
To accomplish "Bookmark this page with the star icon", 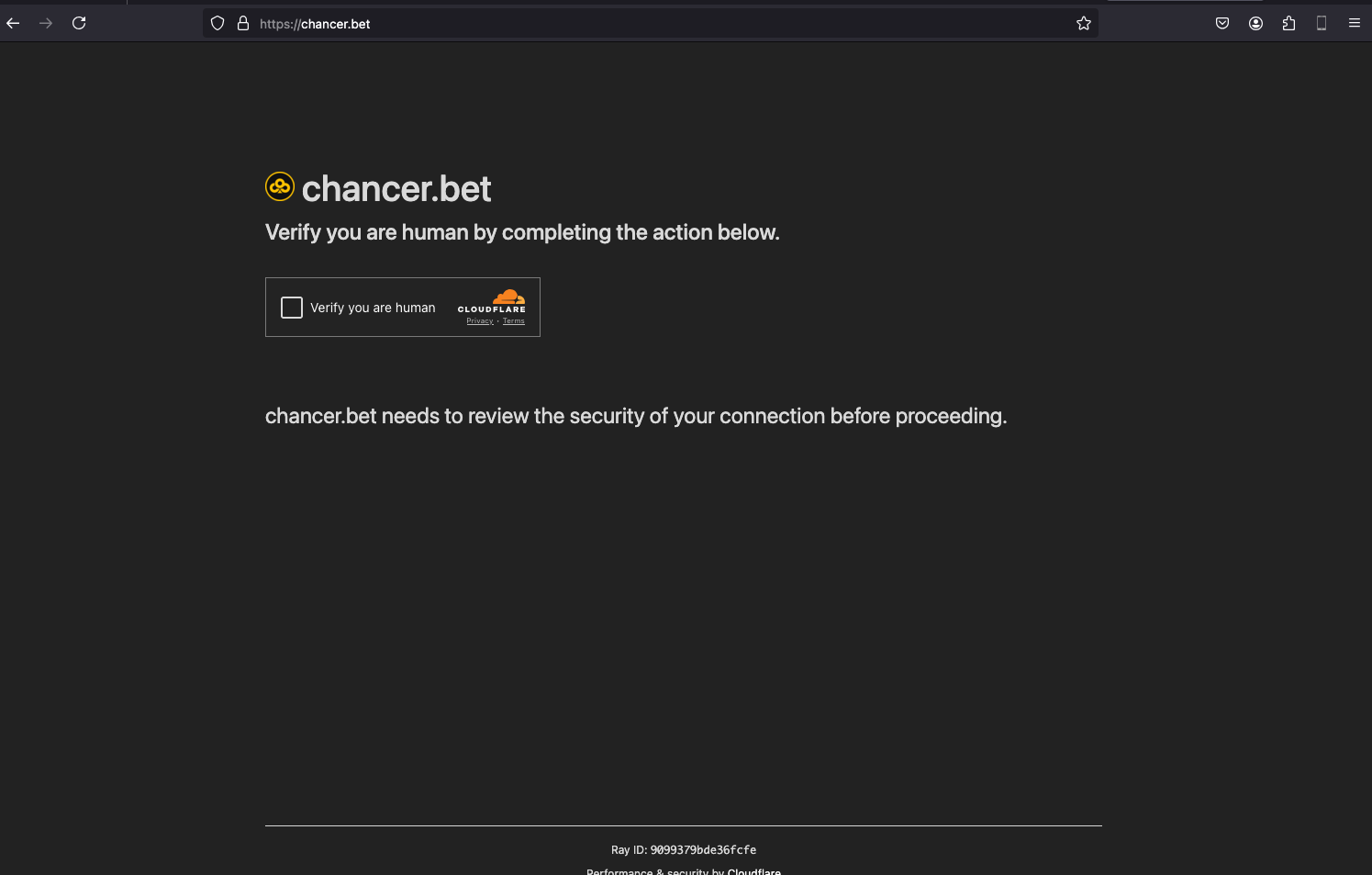I will 1084,24.
